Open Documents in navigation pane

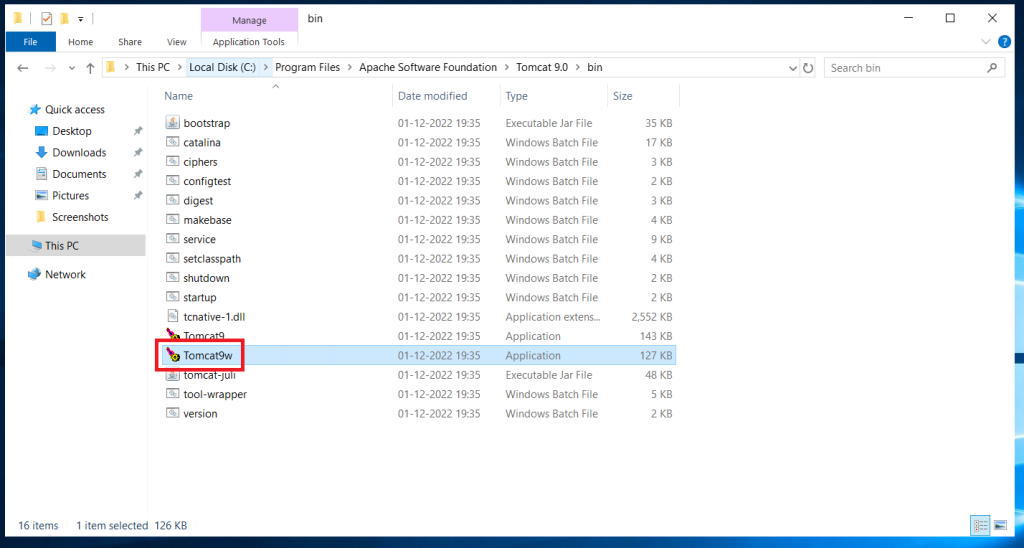point(79,174)
